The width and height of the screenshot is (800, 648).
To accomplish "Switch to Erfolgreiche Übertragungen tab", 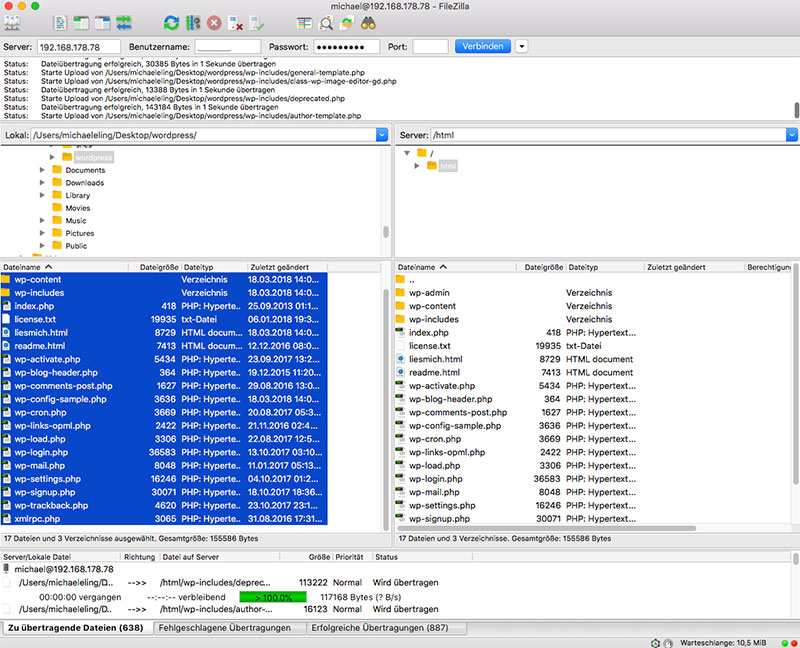I will click(380, 628).
